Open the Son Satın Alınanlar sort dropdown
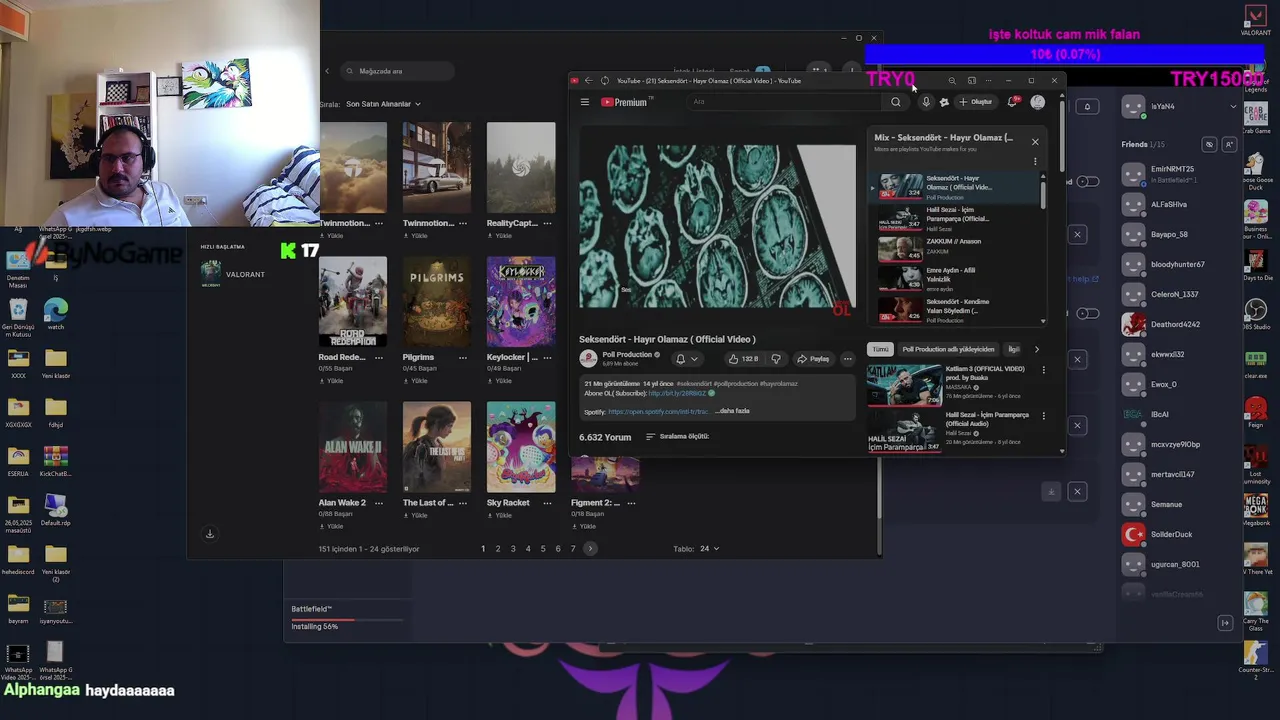The image size is (1280, 720). [383, 104]
